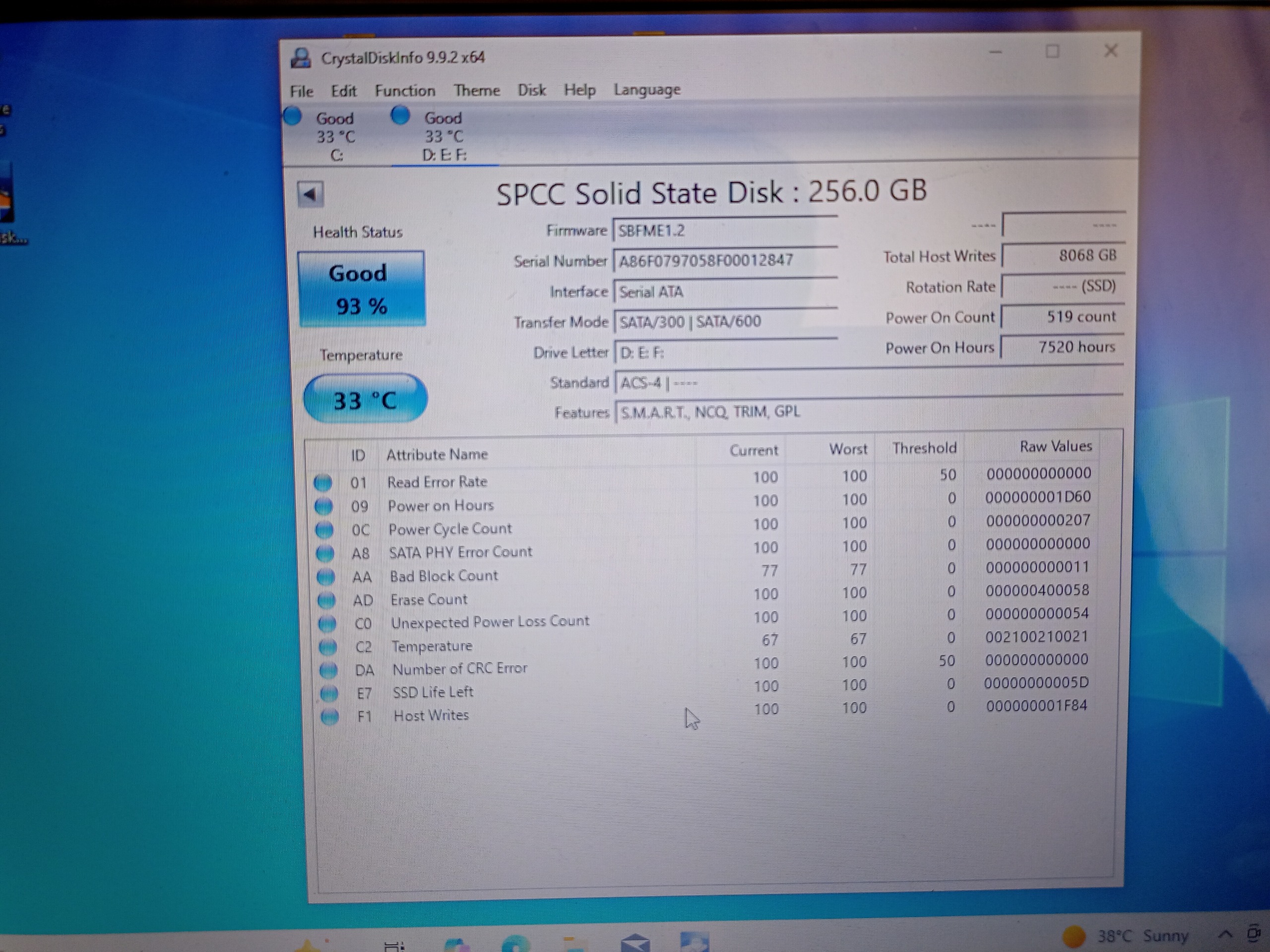
Task: Click the status circle for Unexpected Power Loss Count
Action: click(x=327, y=624)
